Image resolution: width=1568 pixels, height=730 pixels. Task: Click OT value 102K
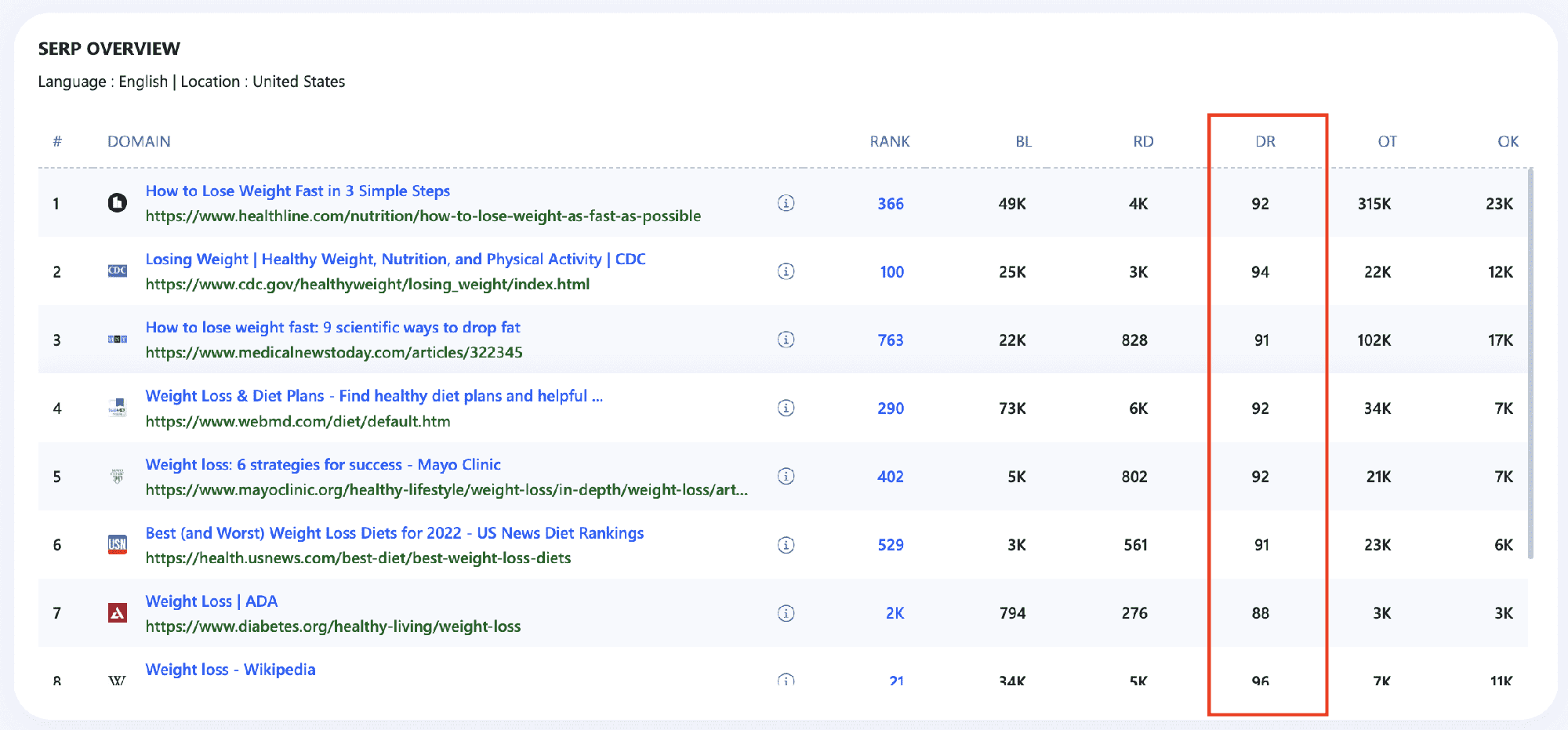tap(1374, 340)
